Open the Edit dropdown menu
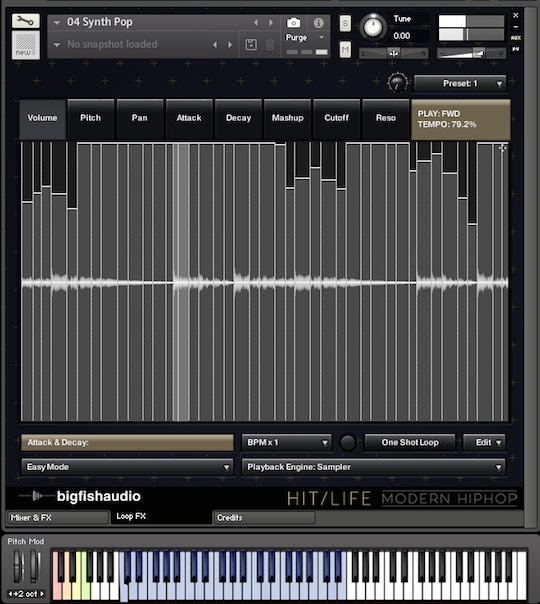This screenshot has height=604, width=540. (x=484, y=443)
